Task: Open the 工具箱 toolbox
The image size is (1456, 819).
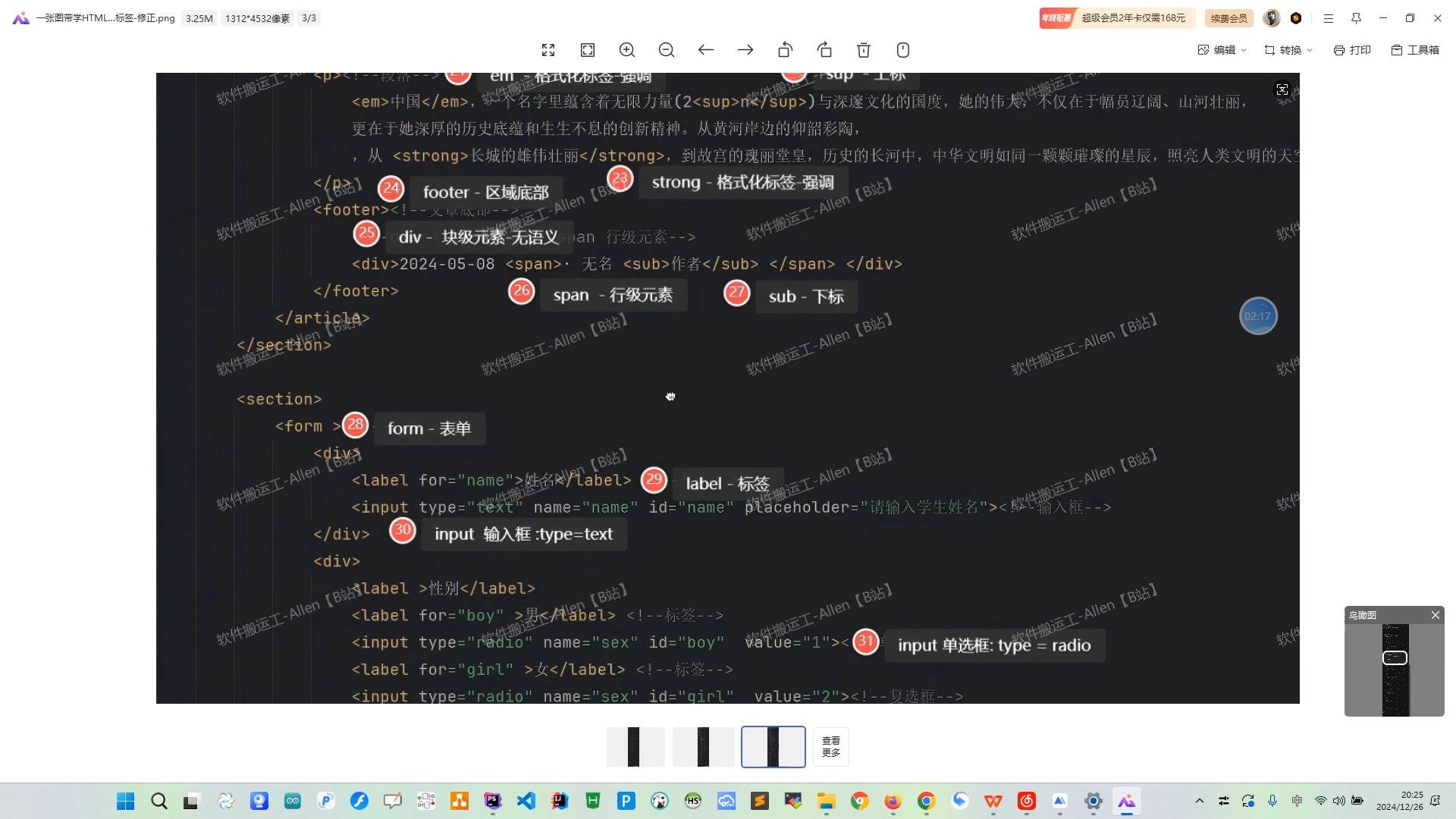Action: (x=1415, y=50)
